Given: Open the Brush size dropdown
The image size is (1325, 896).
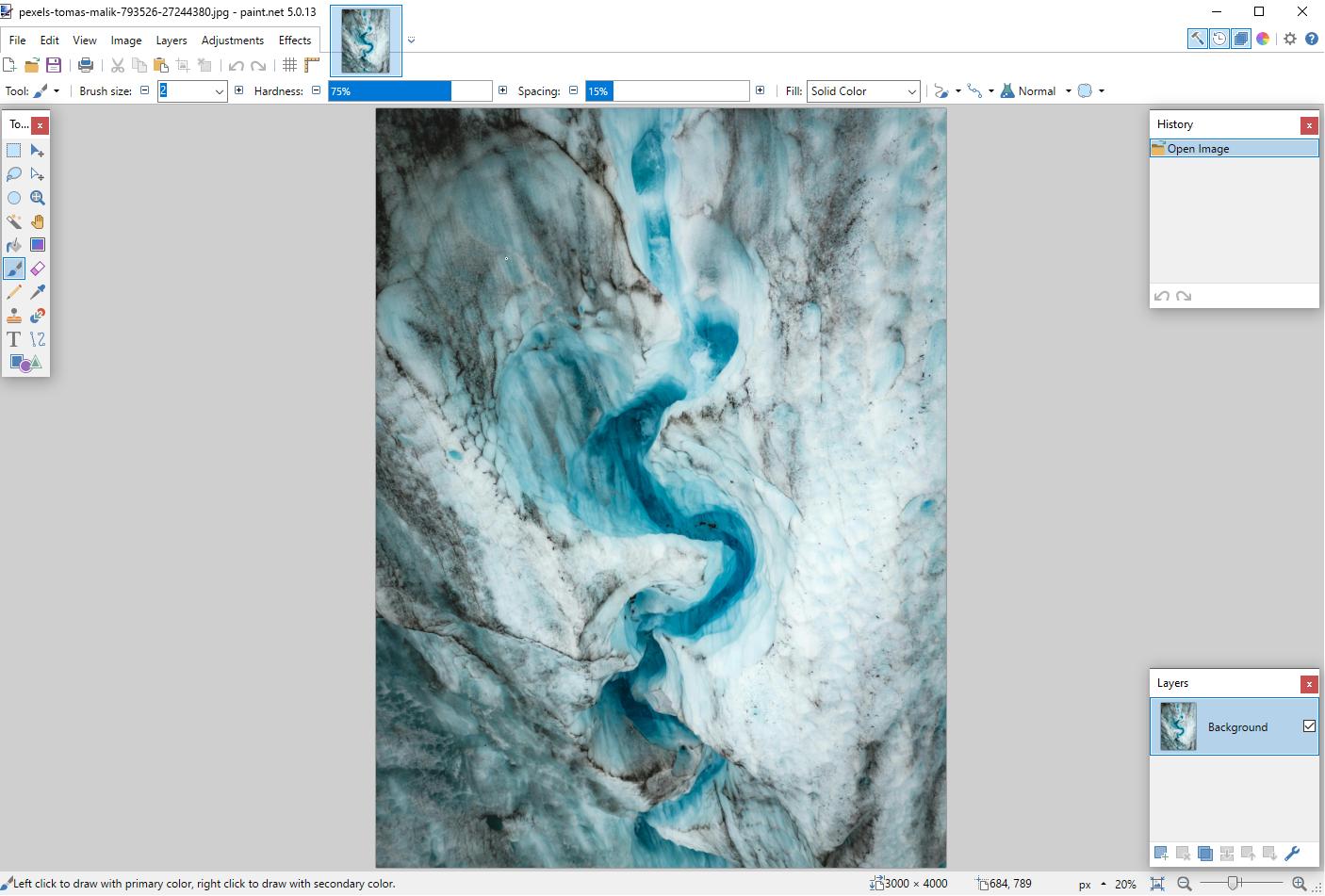Looking at the screenshot, I should (220, 90).
